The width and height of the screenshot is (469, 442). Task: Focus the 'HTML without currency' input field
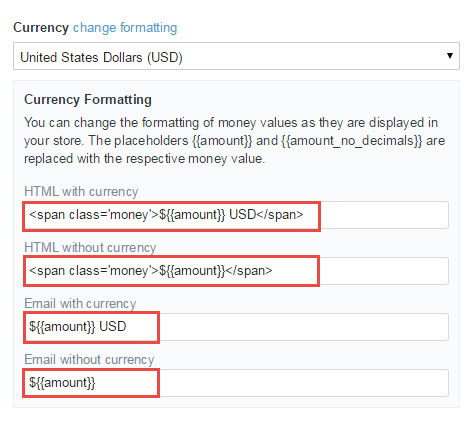click(236, 271)
